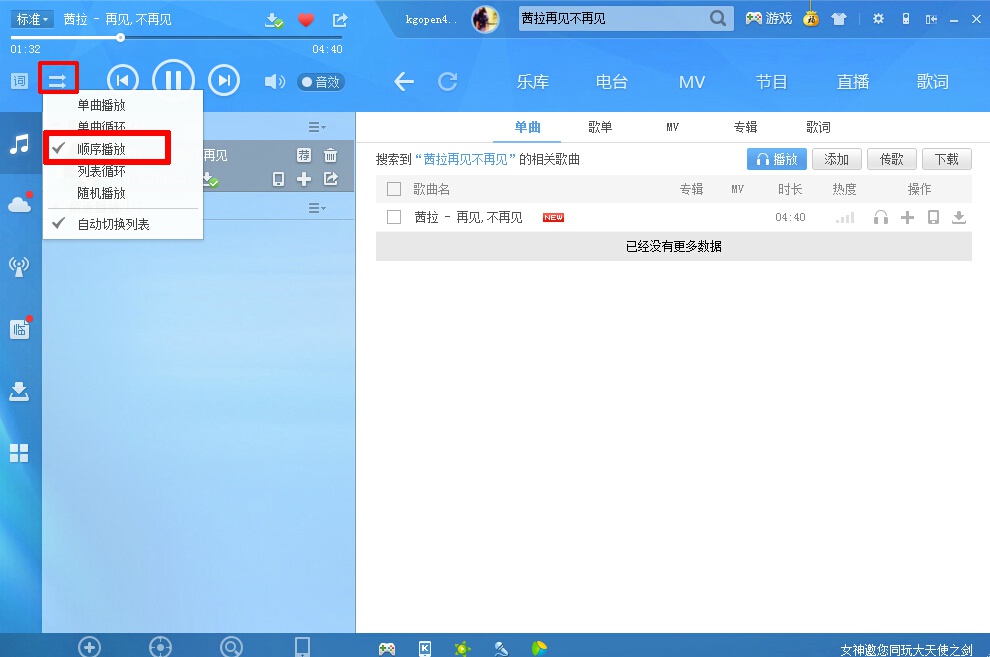
Task: Open the 标准 mode dropdown
Action: tap(32, 19)
